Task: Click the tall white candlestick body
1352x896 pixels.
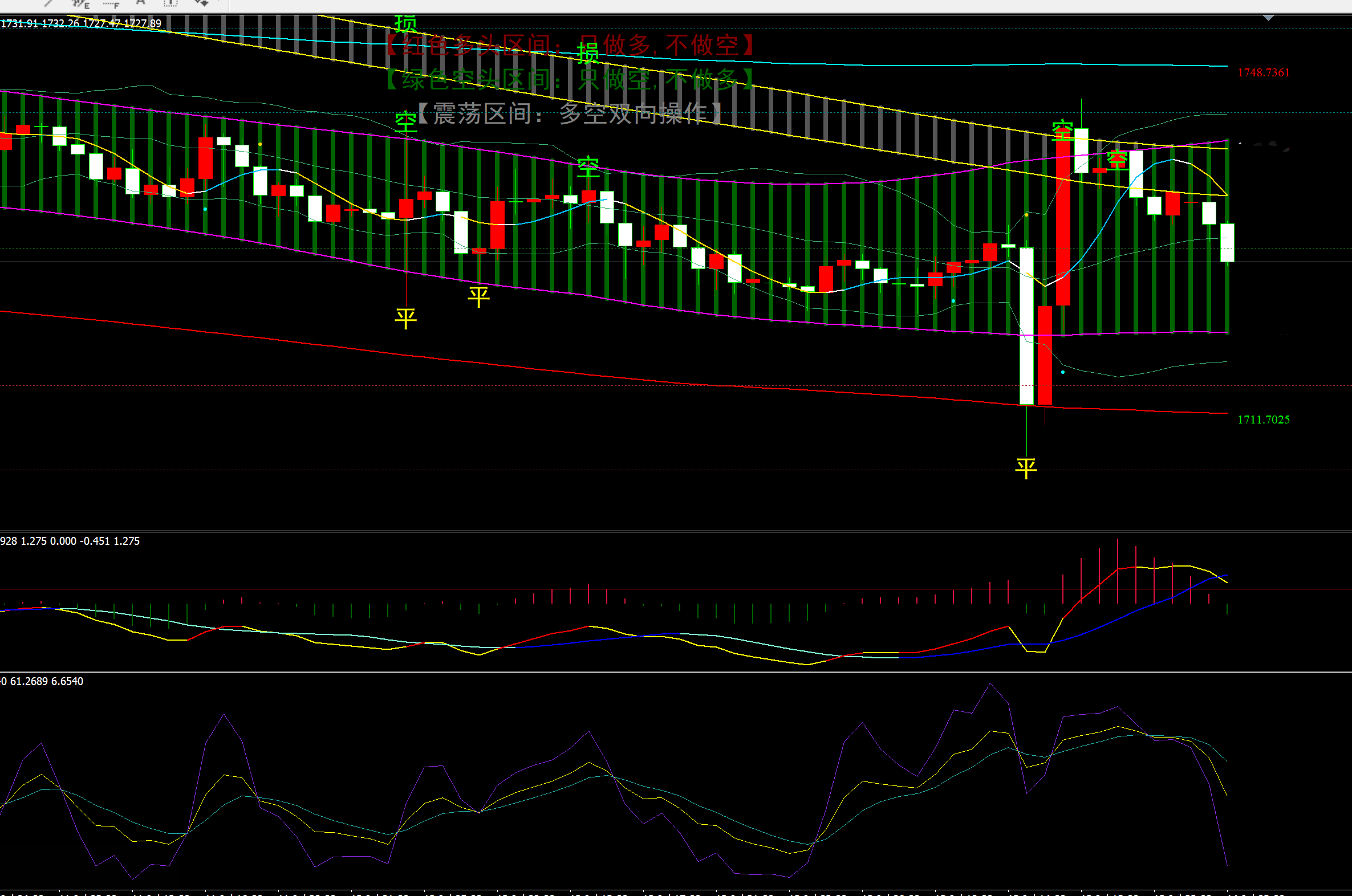Action: point(1027,325)
